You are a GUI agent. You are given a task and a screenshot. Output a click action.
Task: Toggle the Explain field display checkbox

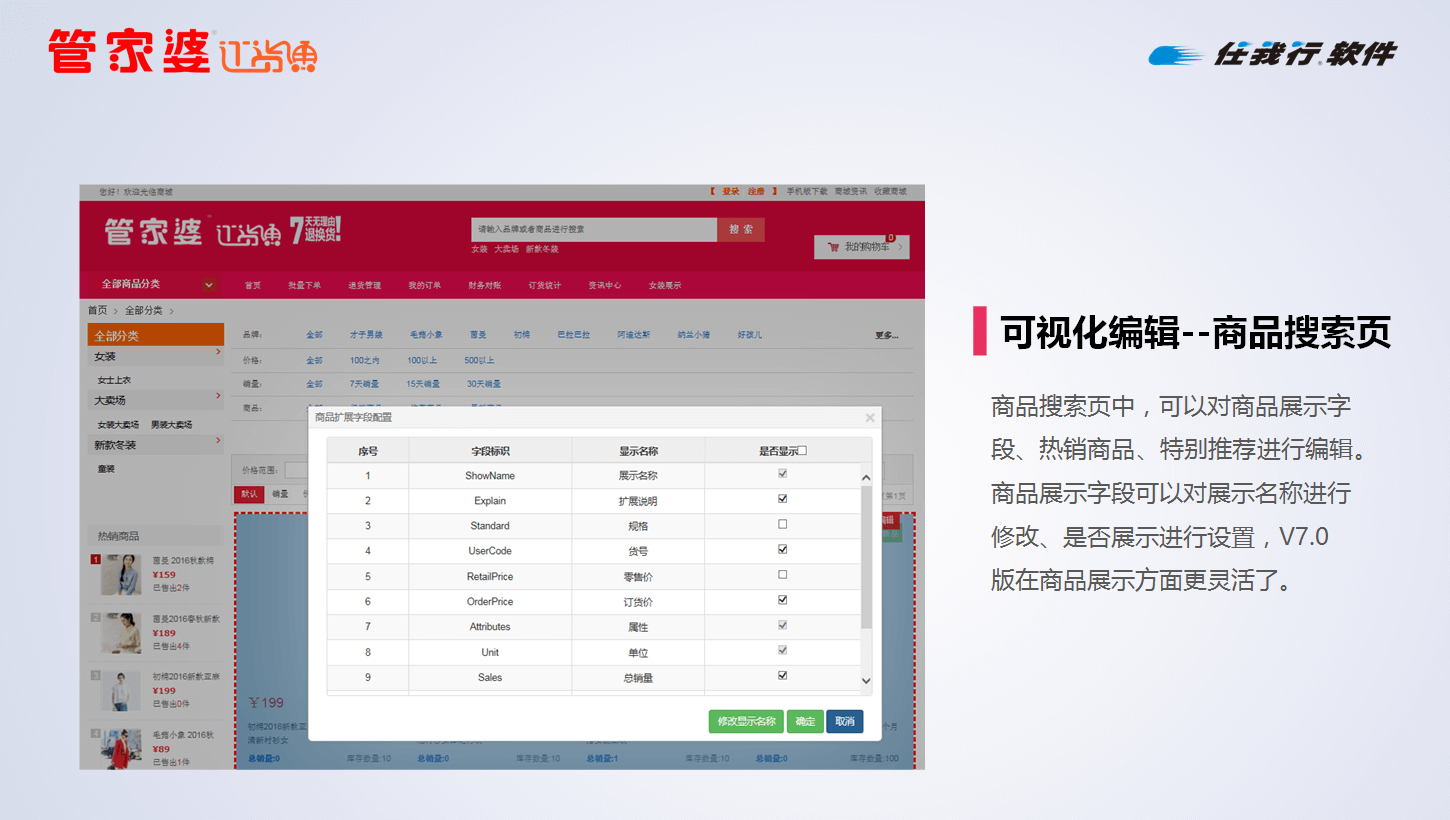(783, 499)
